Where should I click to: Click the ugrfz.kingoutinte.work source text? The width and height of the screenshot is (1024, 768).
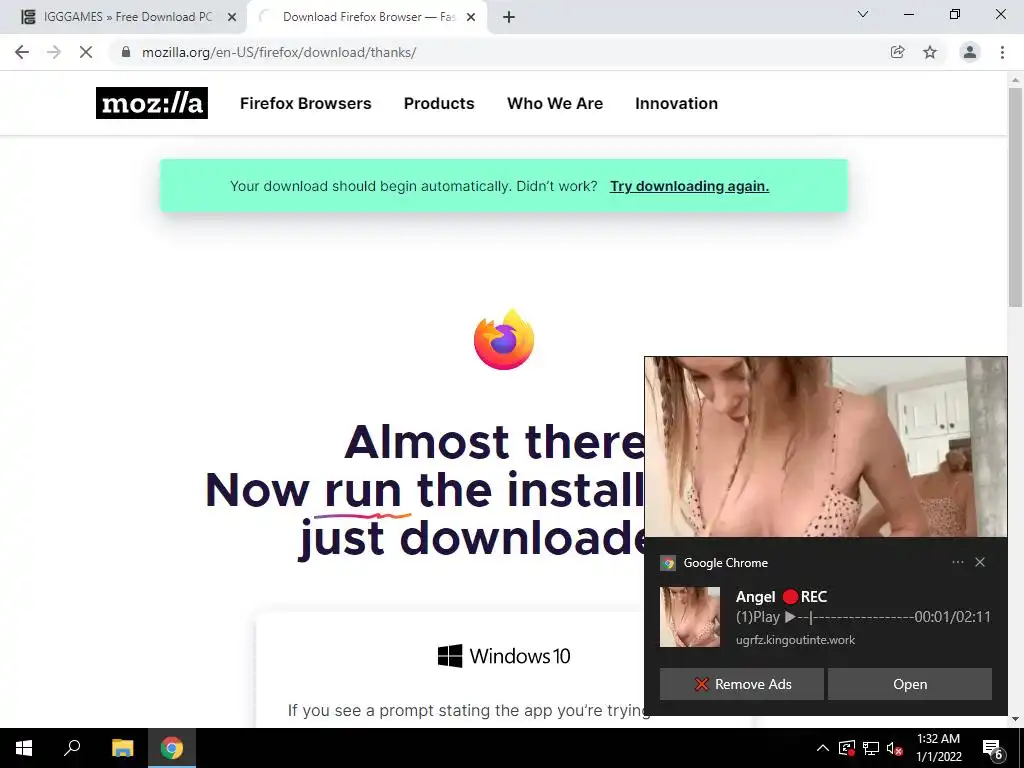coord(795,640)
